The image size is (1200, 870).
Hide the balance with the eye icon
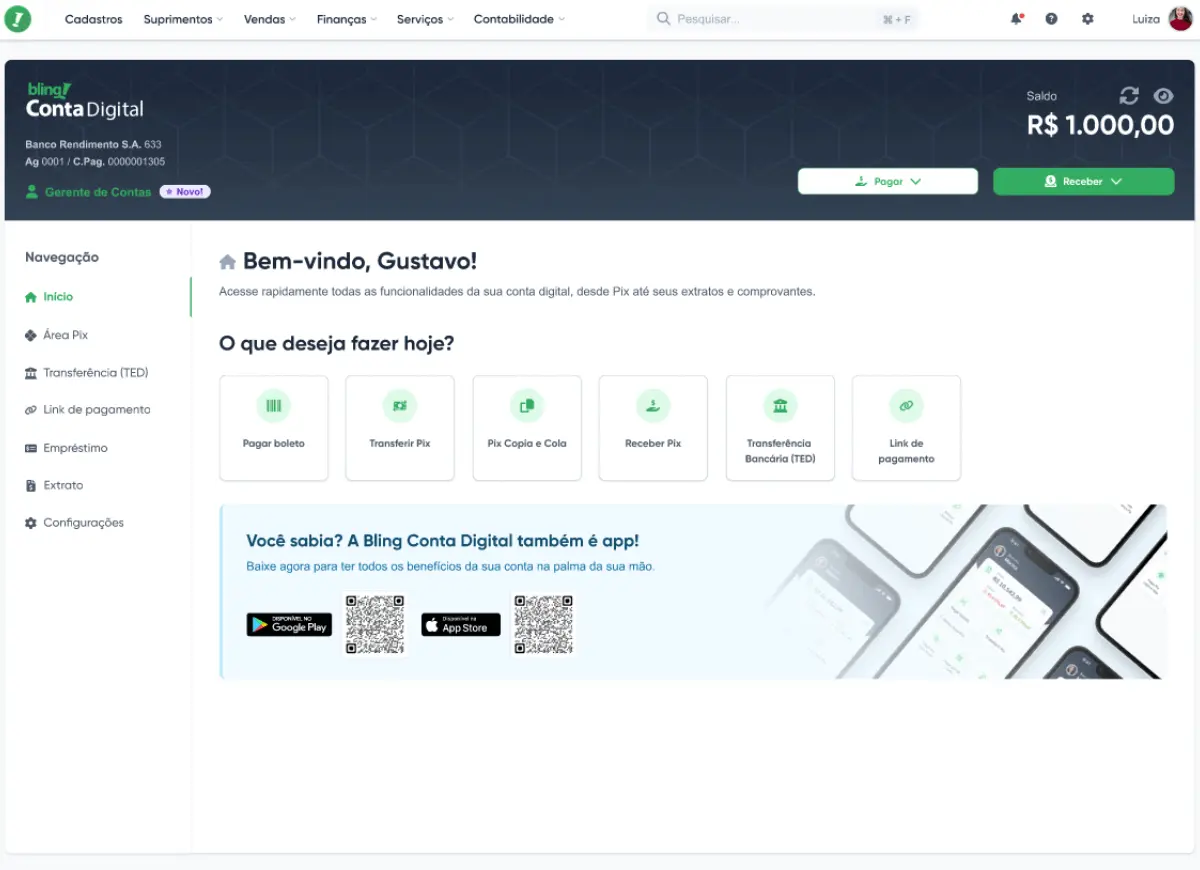point(1163,96)
